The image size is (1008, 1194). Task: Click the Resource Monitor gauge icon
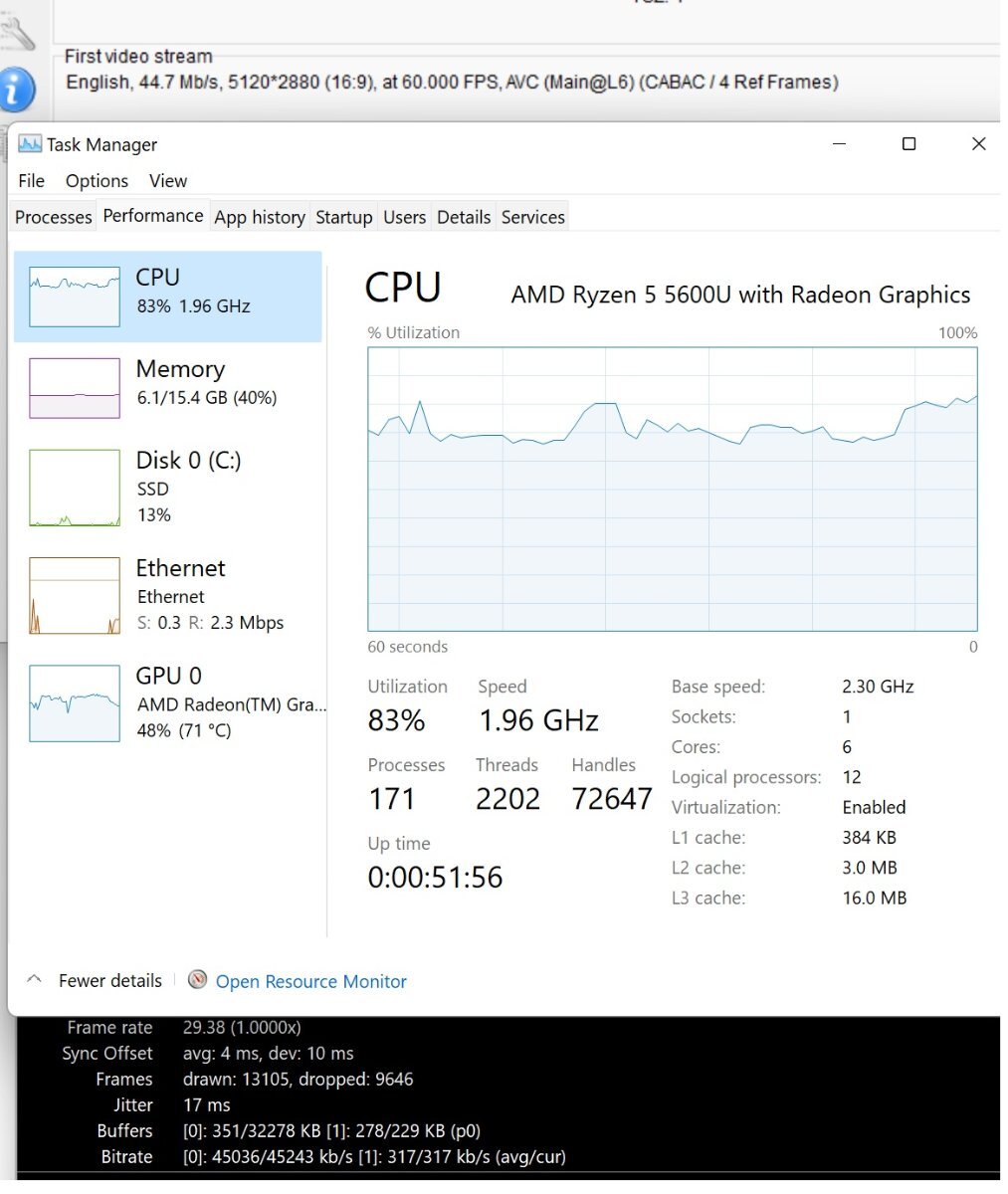[197, 980]
